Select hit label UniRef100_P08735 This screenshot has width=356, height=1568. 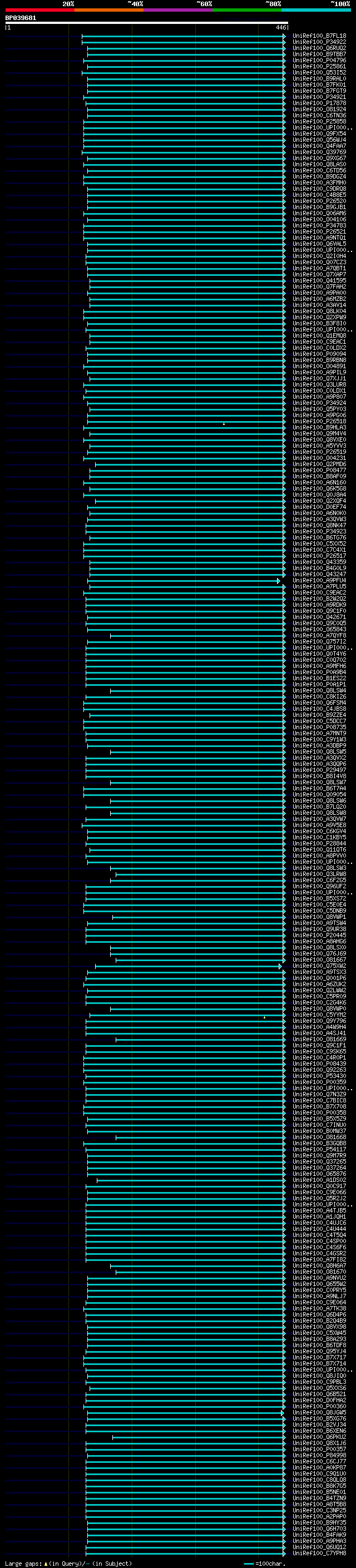(319, 728)
